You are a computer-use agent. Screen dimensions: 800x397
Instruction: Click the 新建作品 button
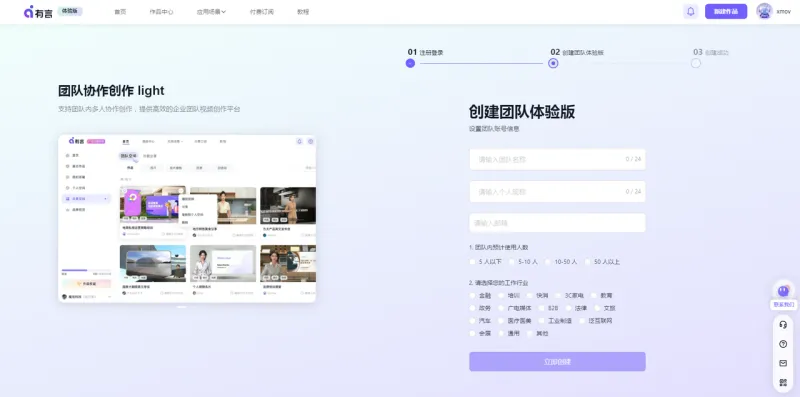tap(726, 11)
